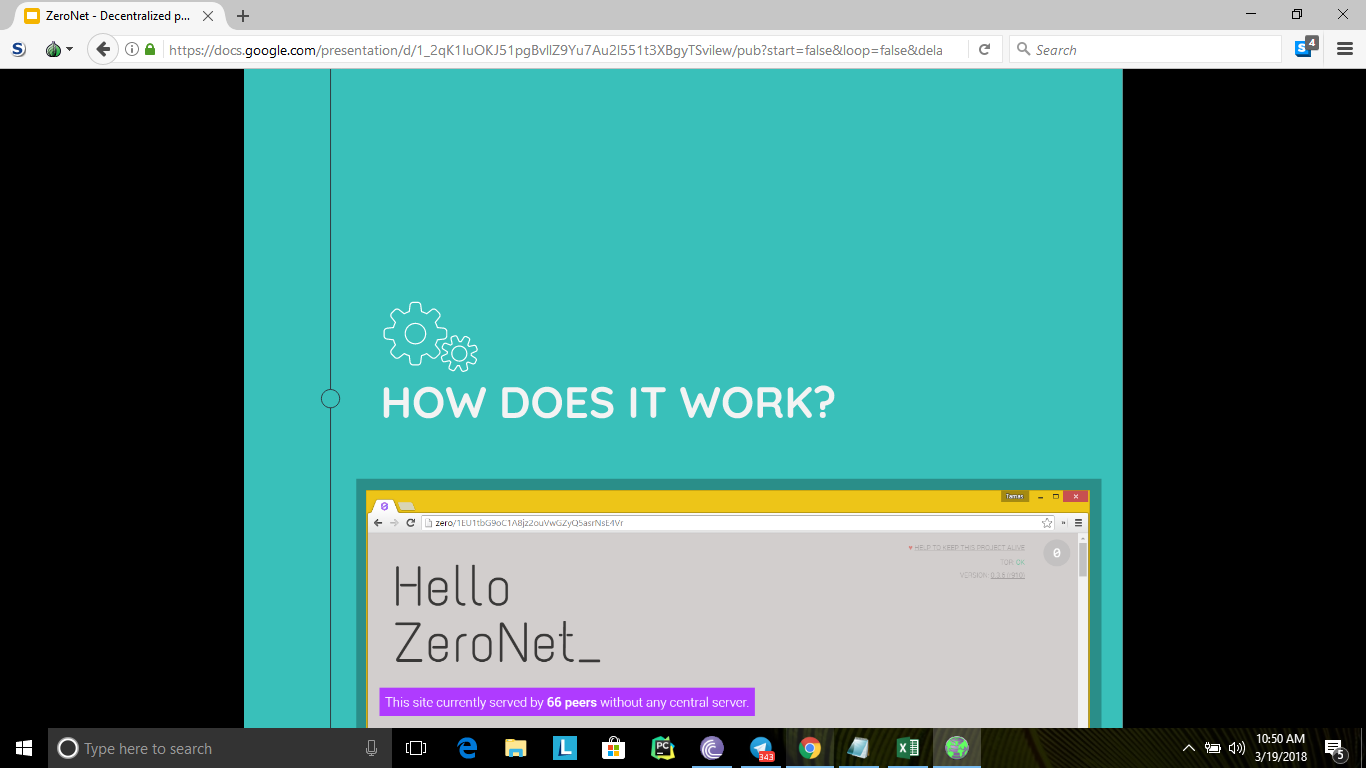This screenshot has height=768, width=1366.
Task: Open PyCharm from the taskbar
Action: pyautogui.click(x=662, y=748)
